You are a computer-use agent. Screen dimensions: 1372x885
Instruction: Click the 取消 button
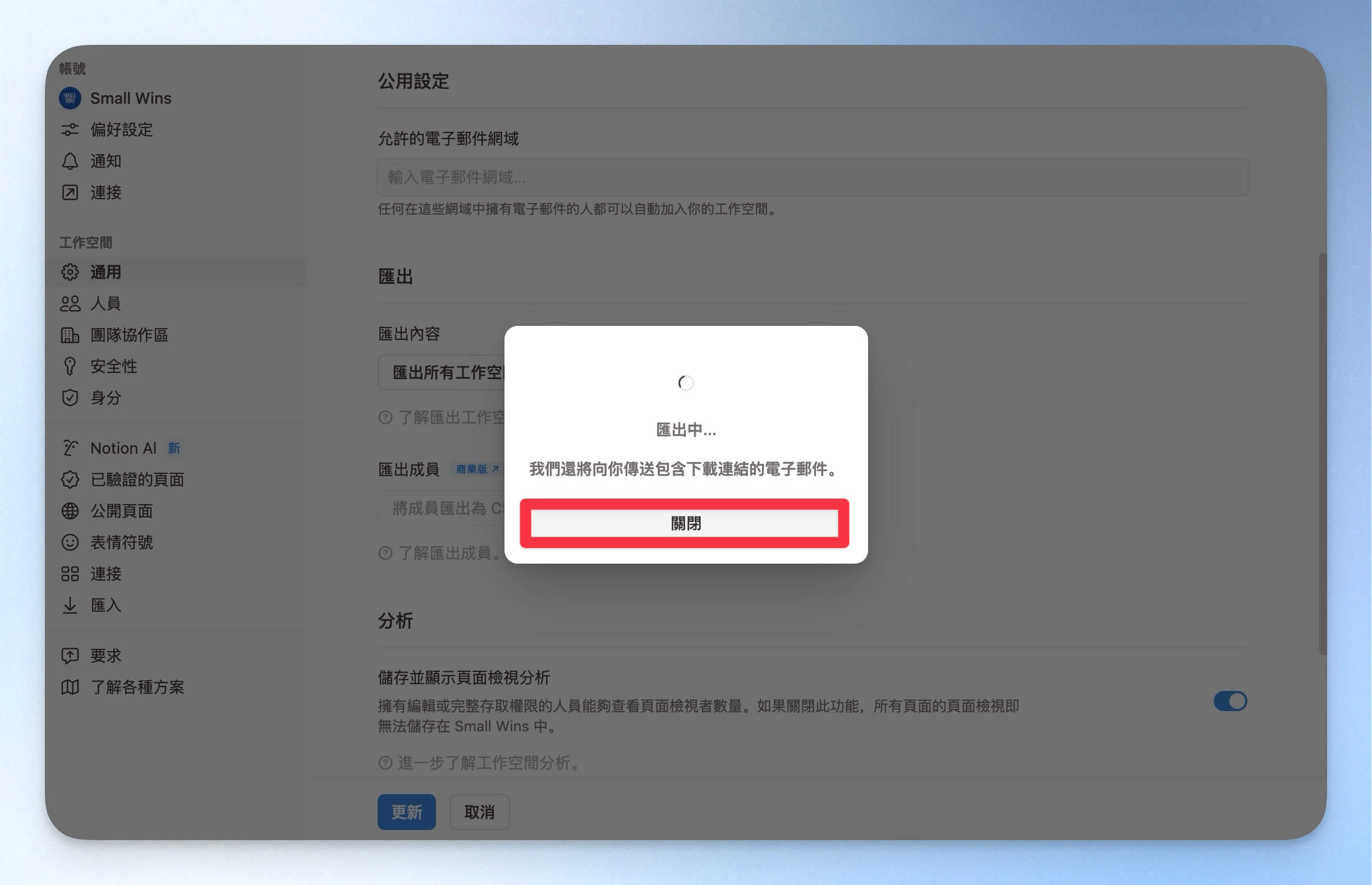click(480, 812)
